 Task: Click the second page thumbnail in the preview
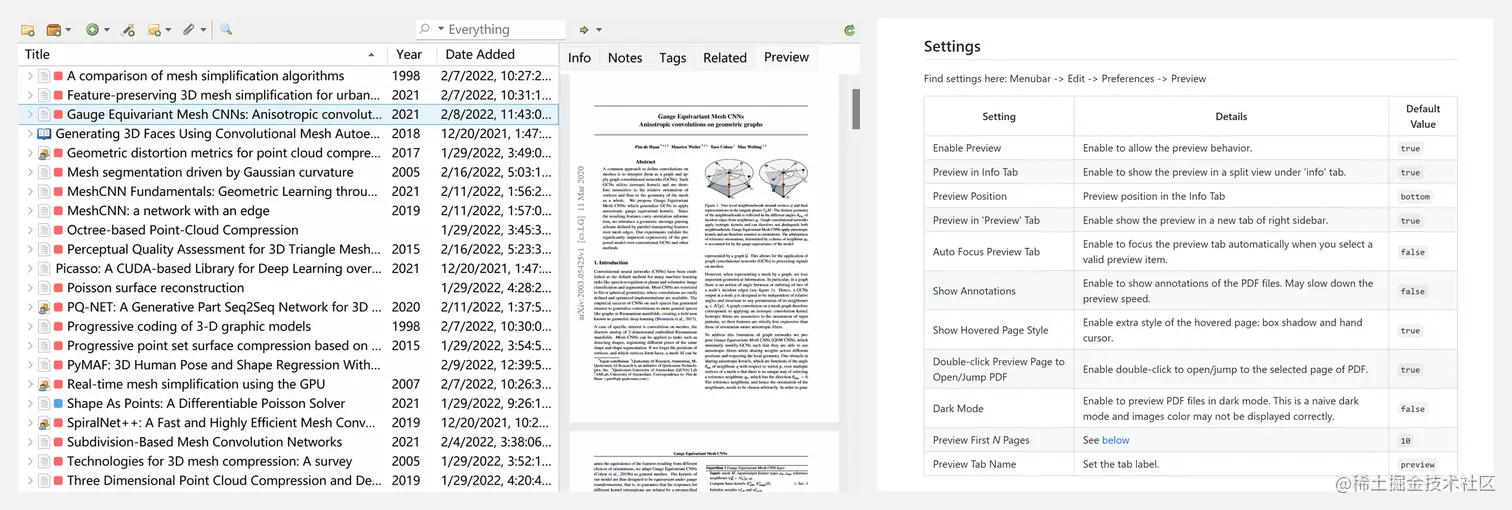(x=703, y=461)
